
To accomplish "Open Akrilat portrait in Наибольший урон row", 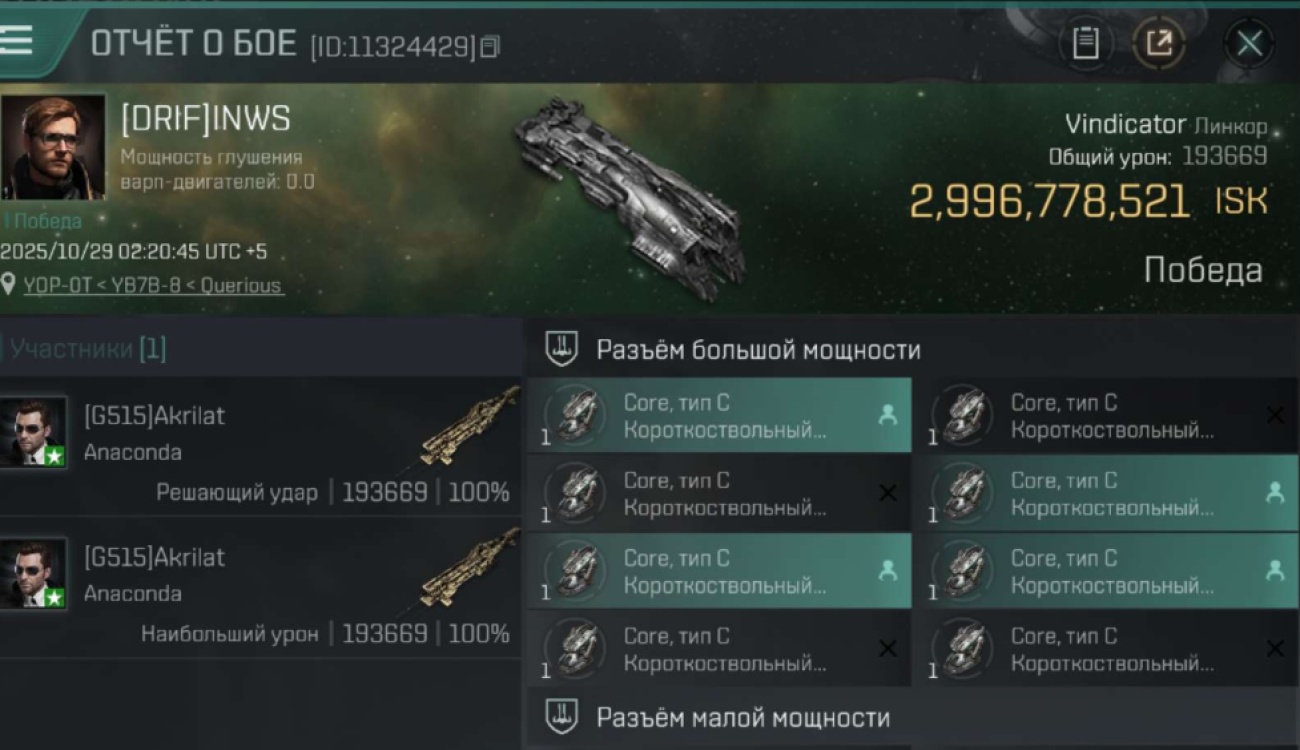I will click(x=33, y=573).
